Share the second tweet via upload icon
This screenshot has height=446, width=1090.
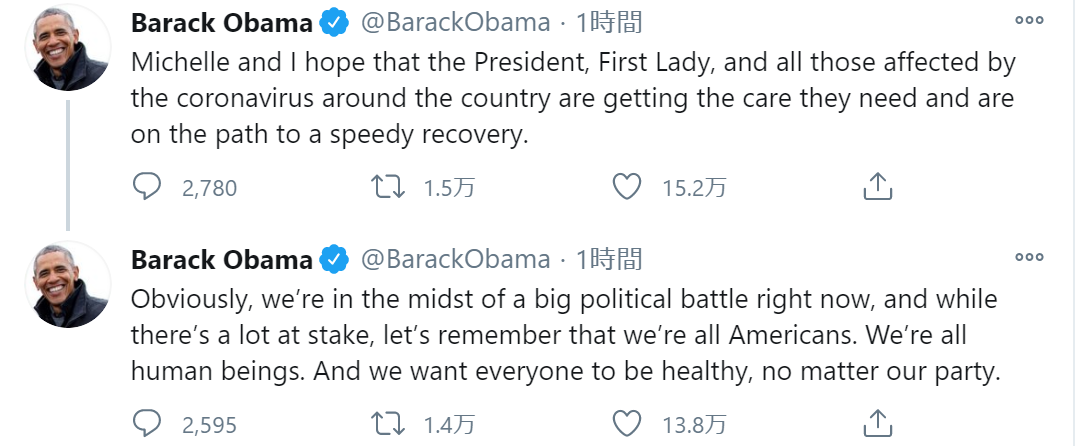tap(877, 423)
